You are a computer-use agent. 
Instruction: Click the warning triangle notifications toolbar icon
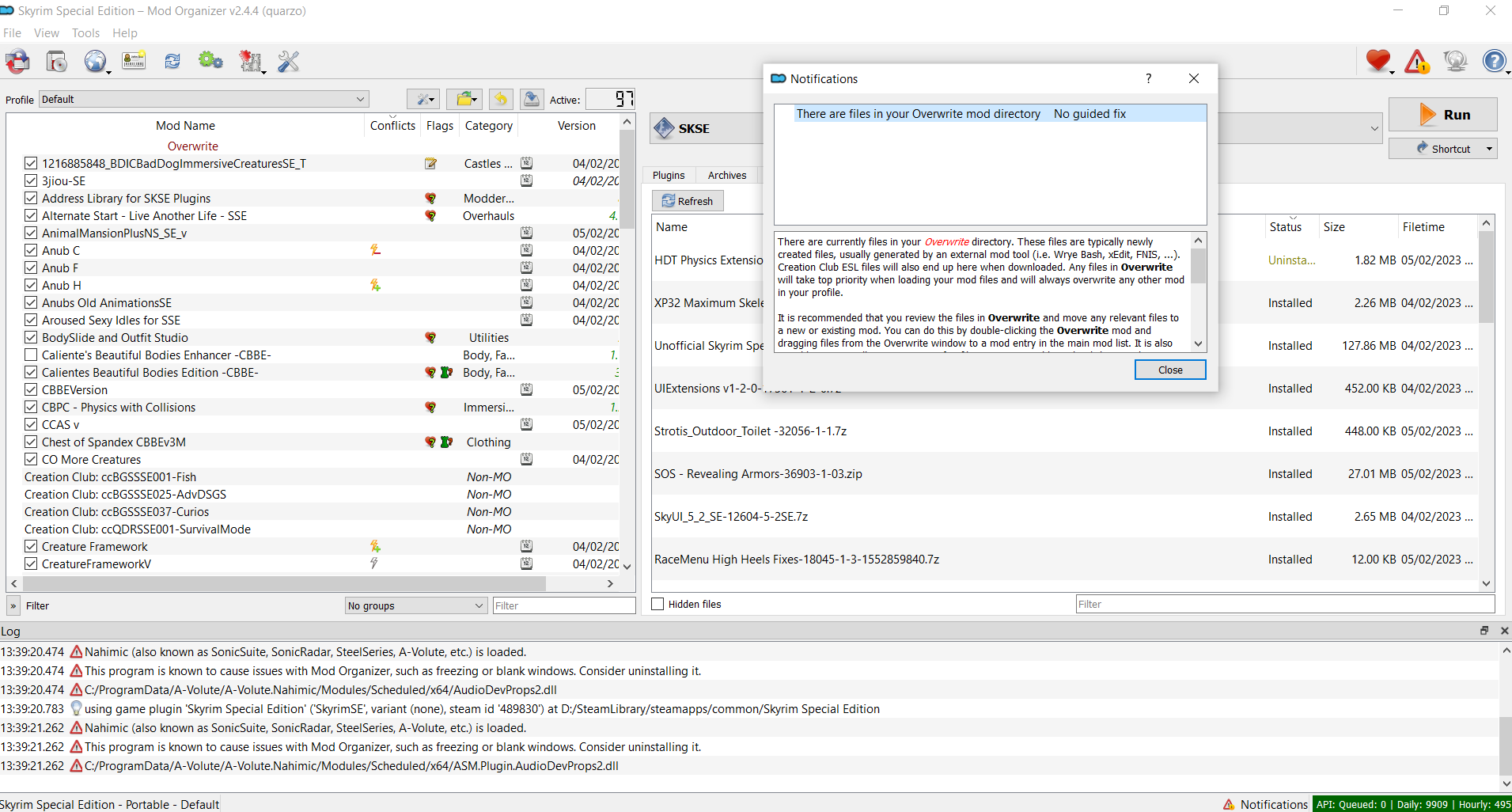[1416, 61]
